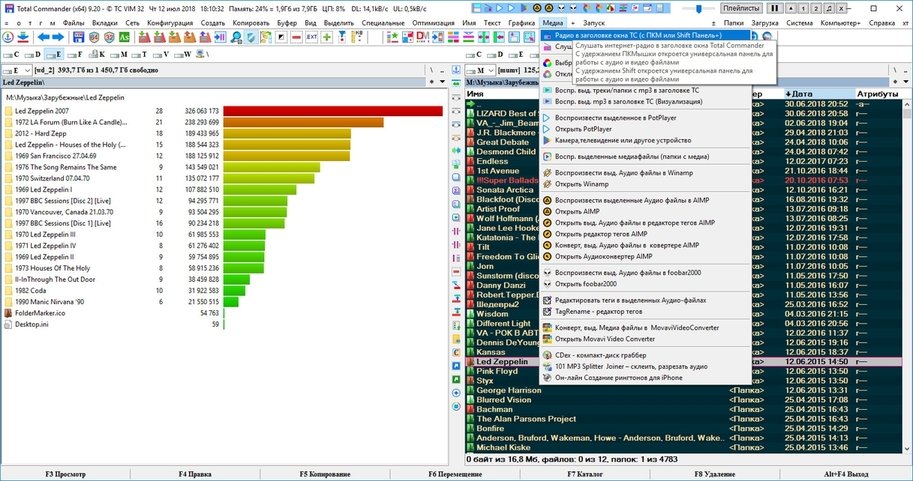
Task: Open the Справка menu
Action: (x=882, y=23)
